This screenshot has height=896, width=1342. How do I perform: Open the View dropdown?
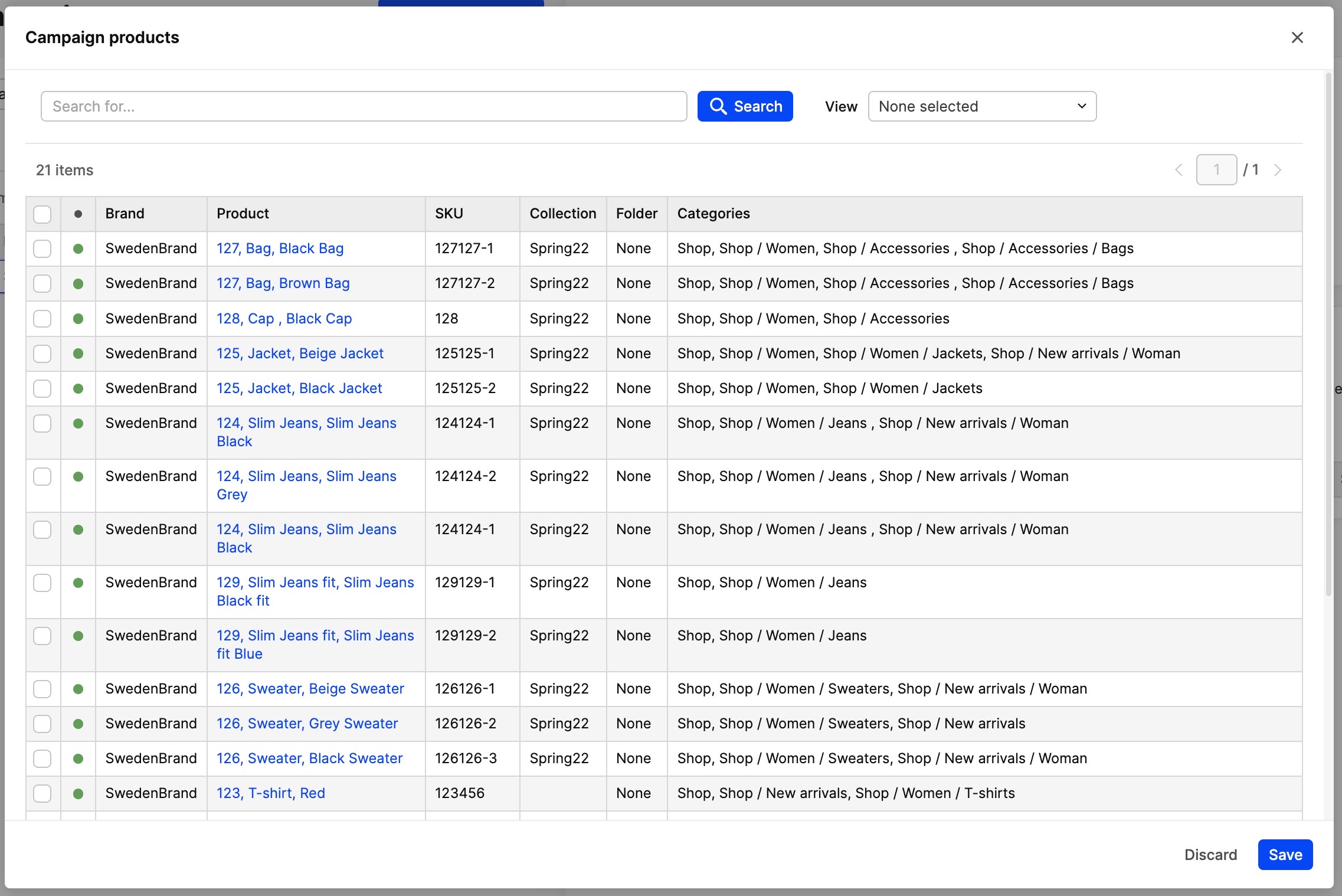[x=981, y=106]
